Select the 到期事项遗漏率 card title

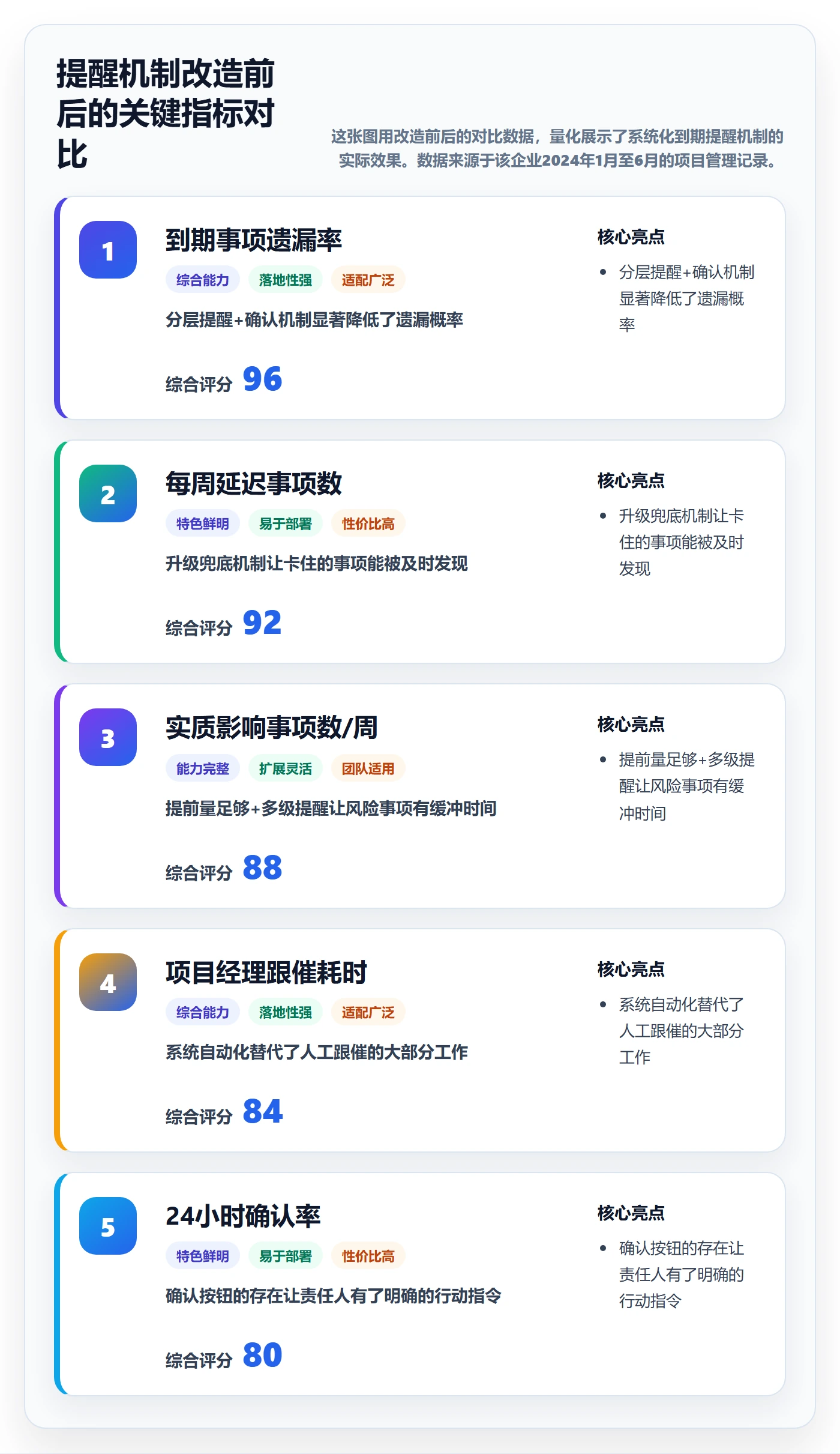point(254,240)
